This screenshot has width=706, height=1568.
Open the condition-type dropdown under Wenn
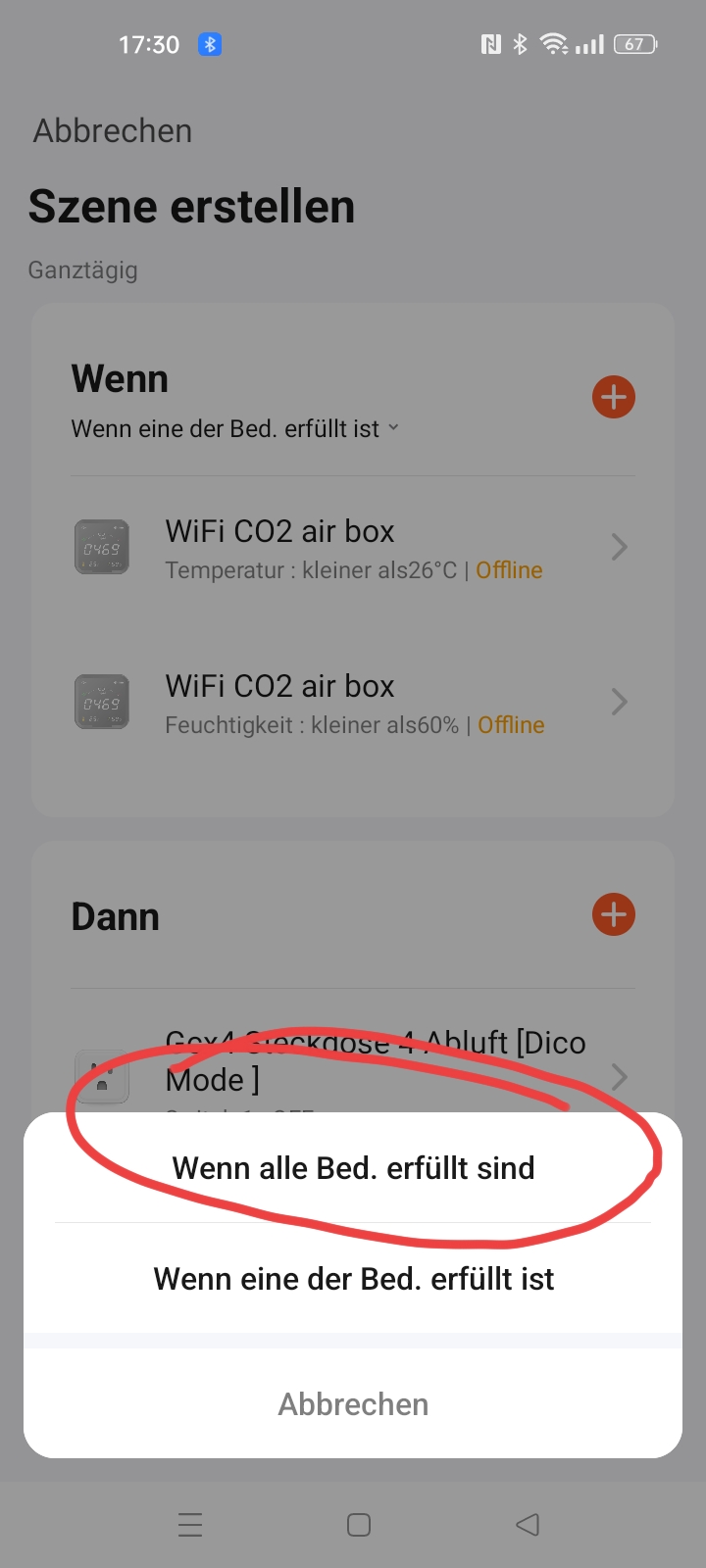click(x=235, y=428)
